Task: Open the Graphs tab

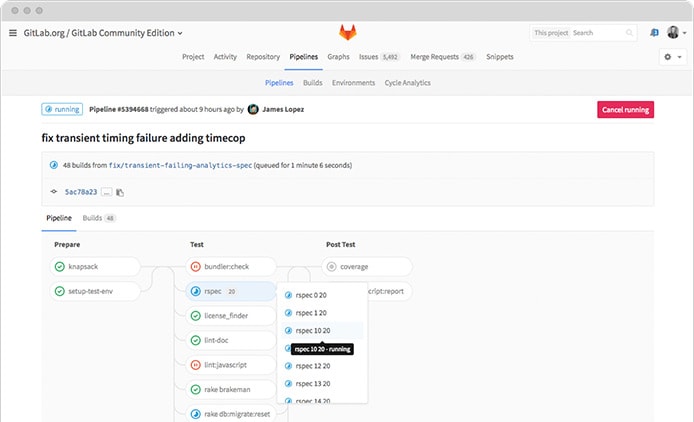Action: click(x=339, y=57)
